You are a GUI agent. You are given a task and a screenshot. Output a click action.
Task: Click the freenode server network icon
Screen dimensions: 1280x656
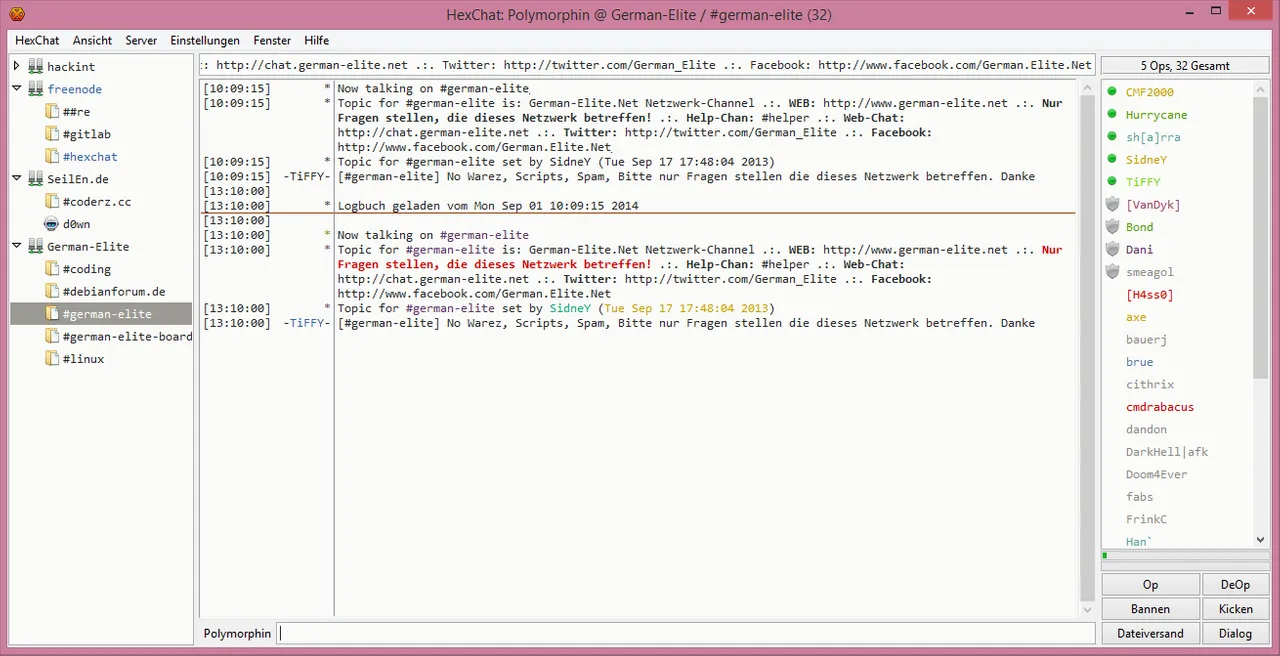36,89
